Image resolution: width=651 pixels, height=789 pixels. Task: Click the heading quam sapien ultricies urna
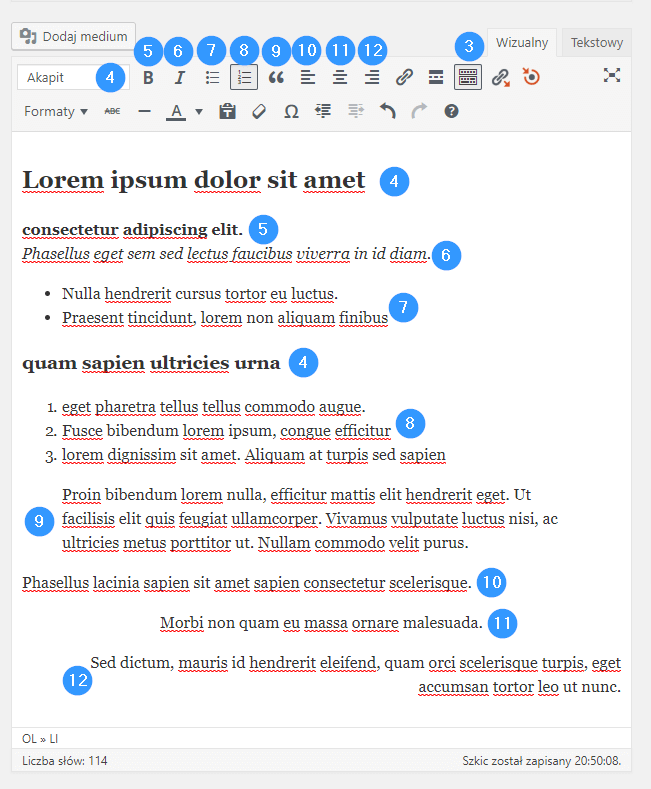coord(151,363)
